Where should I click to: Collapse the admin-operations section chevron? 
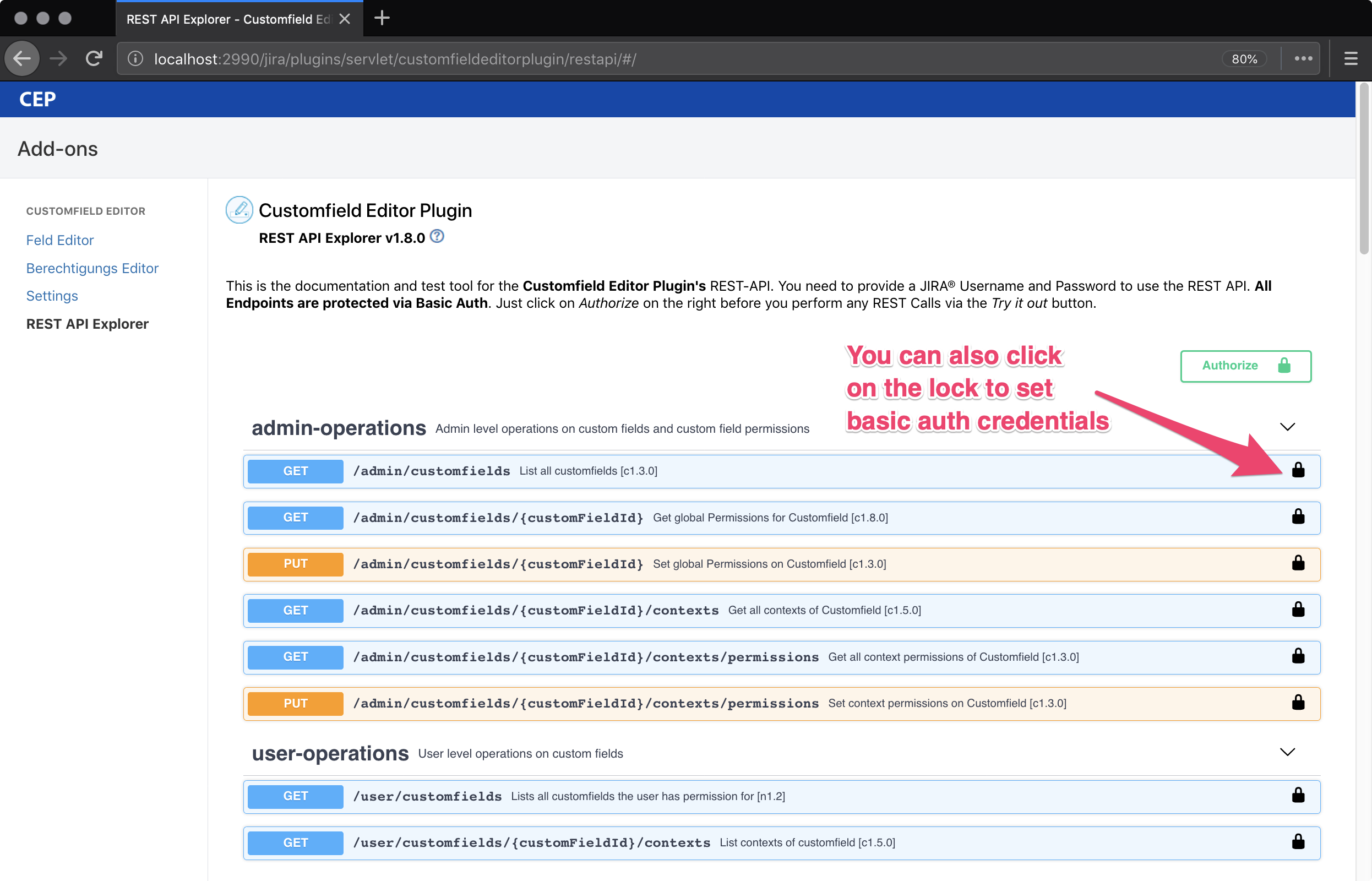click(x=1287, y=427)
